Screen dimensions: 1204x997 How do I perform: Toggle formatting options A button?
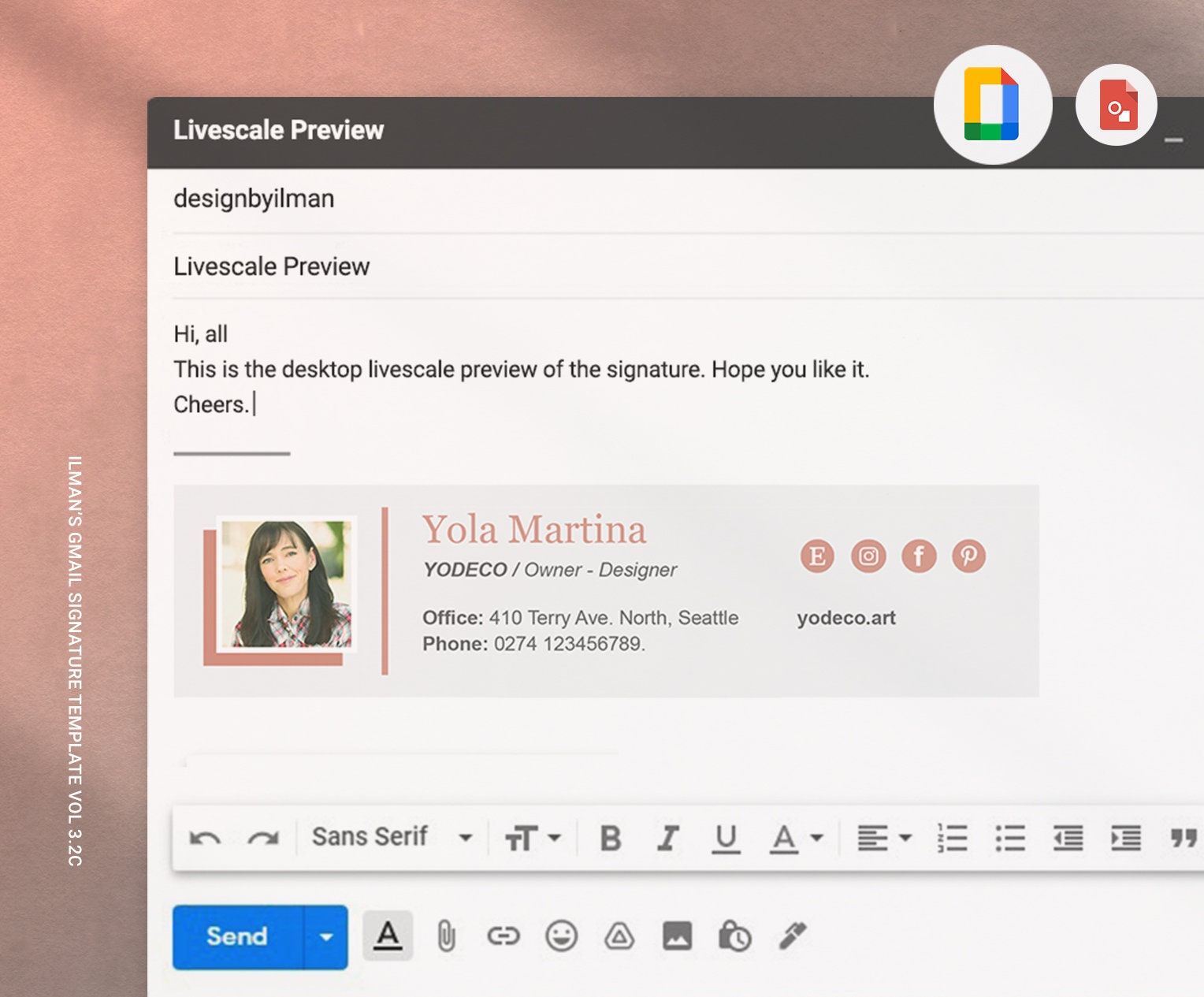(x=388, y=936)
